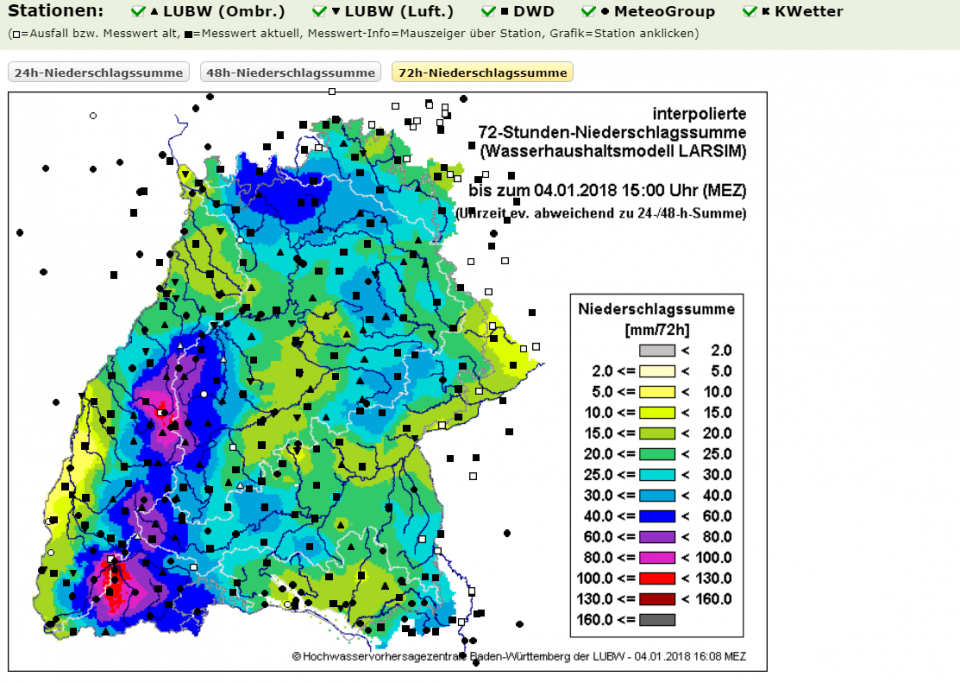960x683 pixels.
Task: Click the dark red 130.0–160.0 legend swatch
Action: (657, 599)
